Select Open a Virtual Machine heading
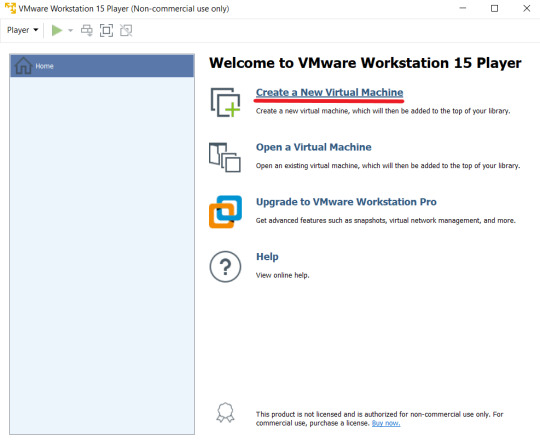This screenshot has width=540, height=443. pyautogui.click(x=313, y=147)
